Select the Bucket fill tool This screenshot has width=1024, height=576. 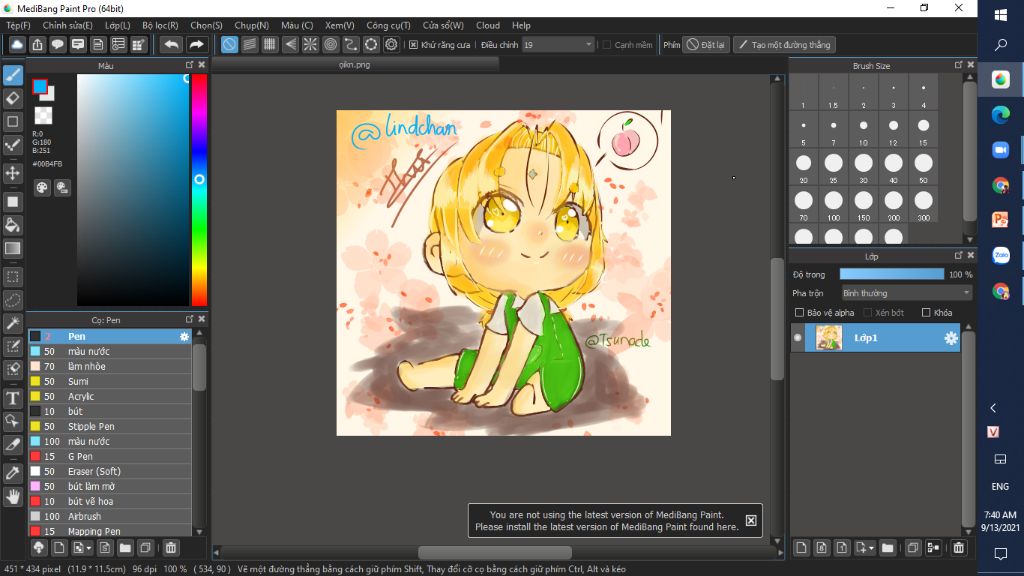click(x=12, y=225)
